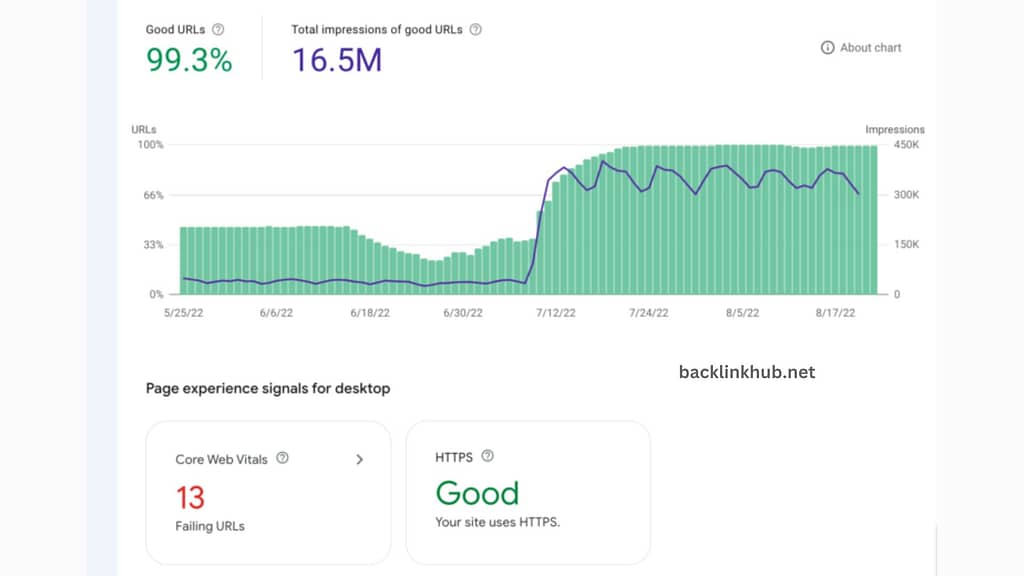
Task: Open the Total impressions help tooltip icon
Action: click(x=475, y=29)
